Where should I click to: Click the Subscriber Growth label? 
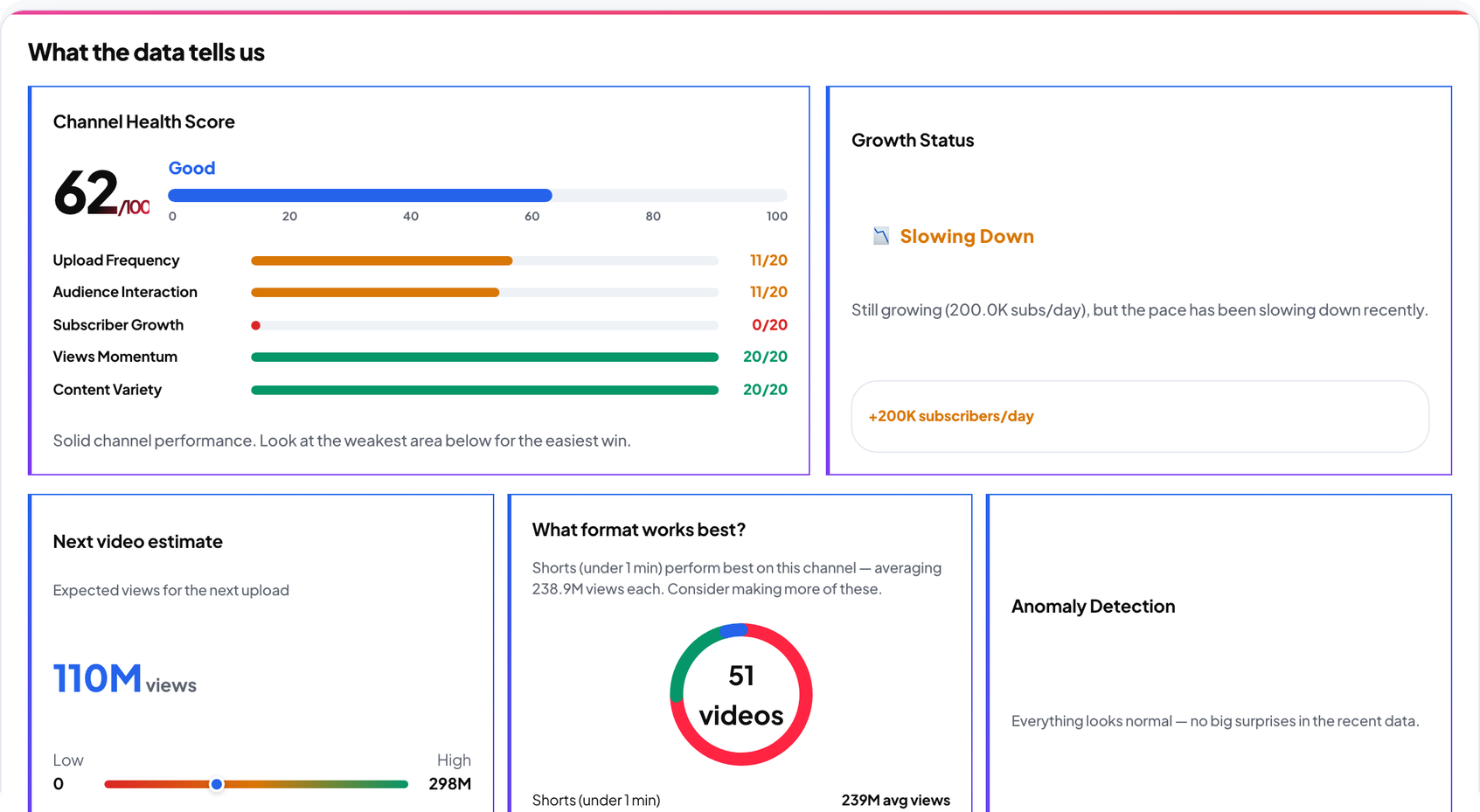(x=118, y=325)
